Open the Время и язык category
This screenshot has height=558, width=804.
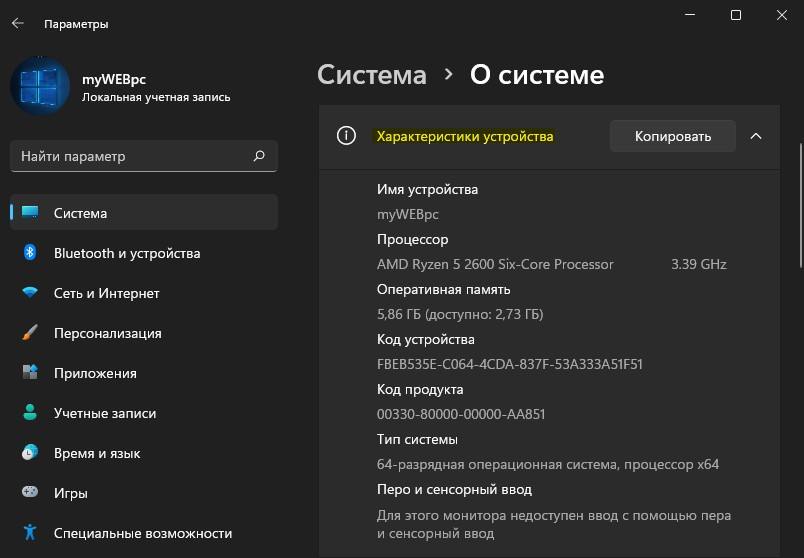pos(144,453)
